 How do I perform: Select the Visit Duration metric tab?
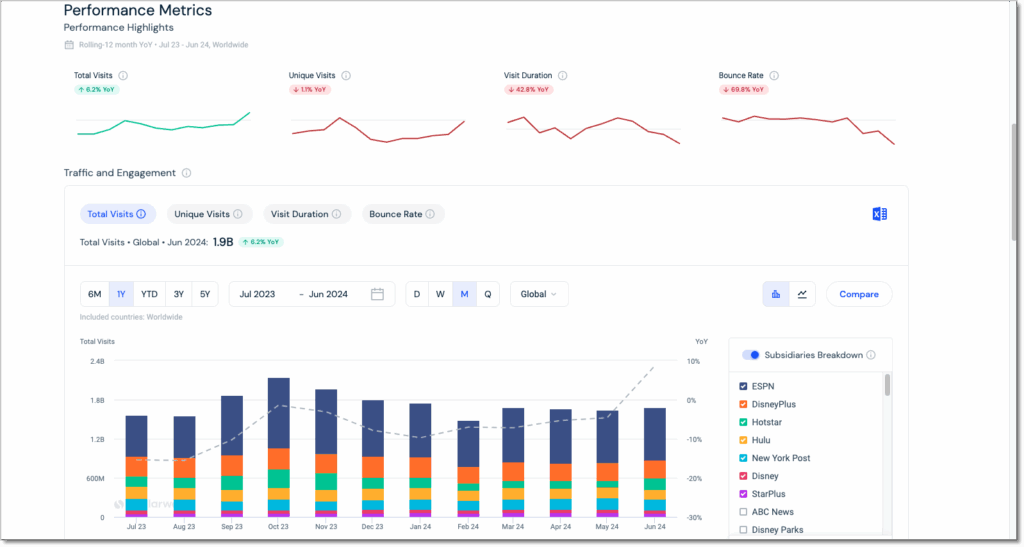[307, 214]
